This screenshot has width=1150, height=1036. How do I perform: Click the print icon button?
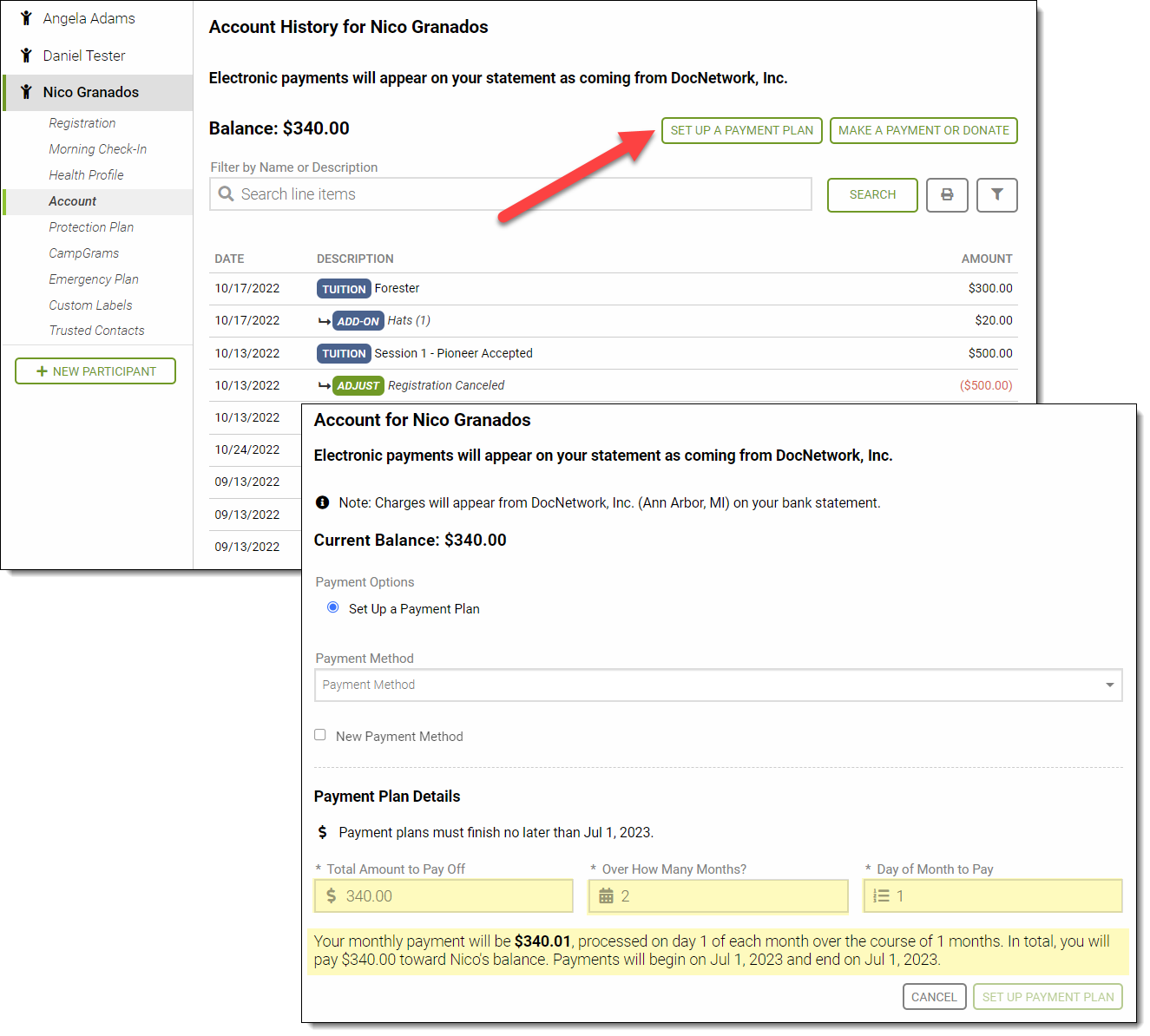(947, 195)
